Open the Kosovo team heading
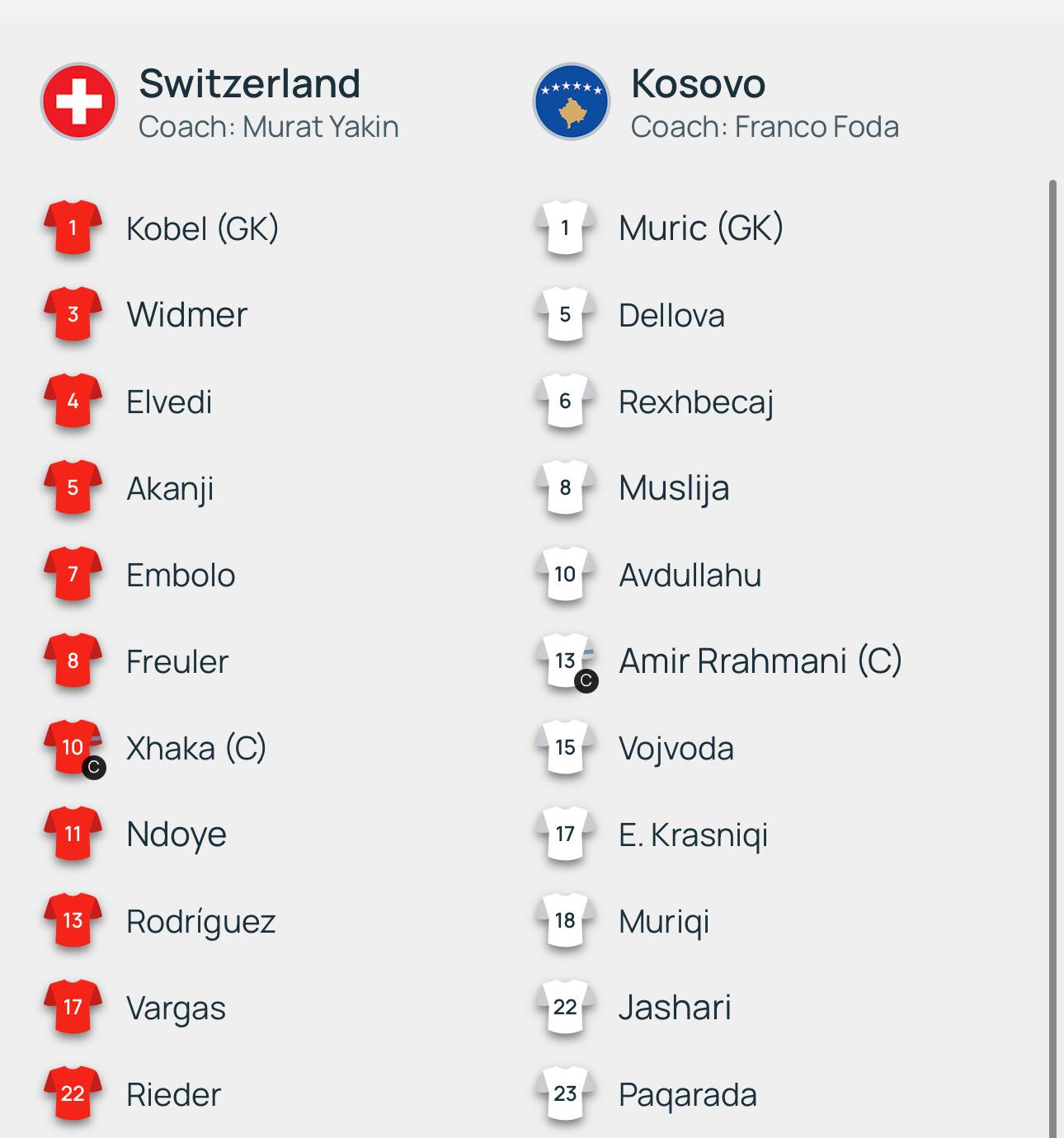 click(699, 83)
